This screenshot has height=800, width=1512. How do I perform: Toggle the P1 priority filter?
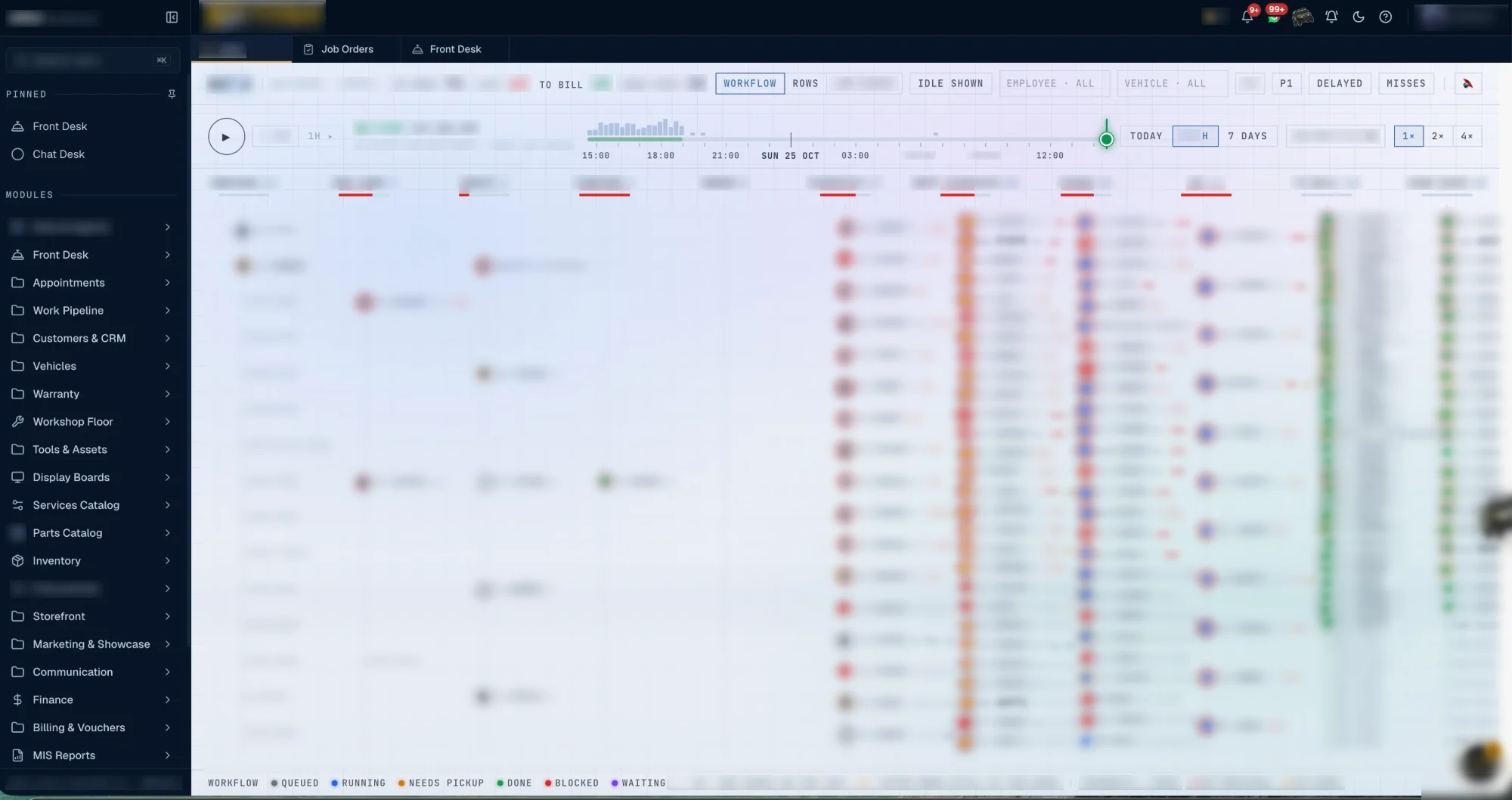(x=1287, y=84)
